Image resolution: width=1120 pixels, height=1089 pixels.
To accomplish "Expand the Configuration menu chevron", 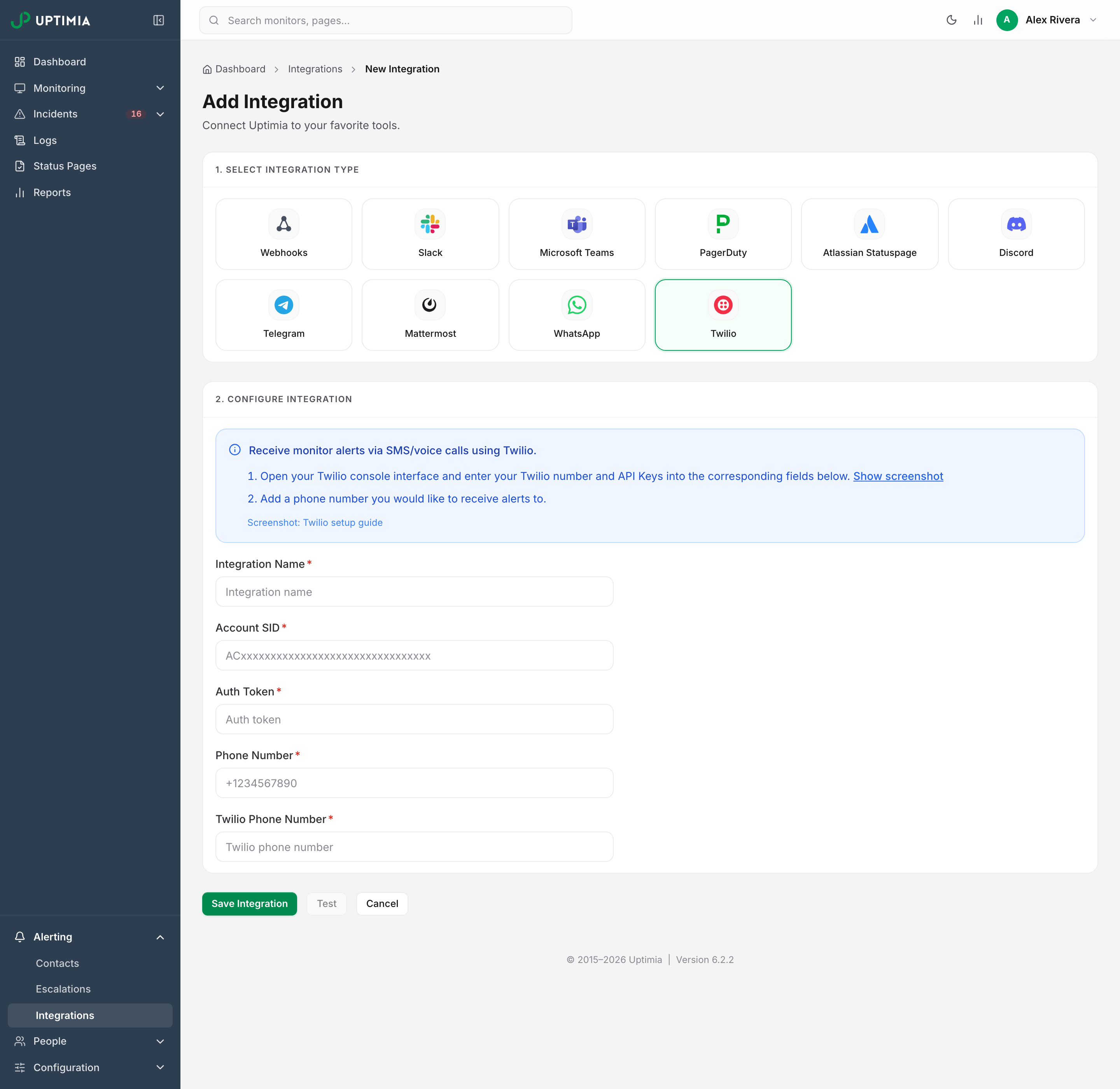I will (160, 1067).
